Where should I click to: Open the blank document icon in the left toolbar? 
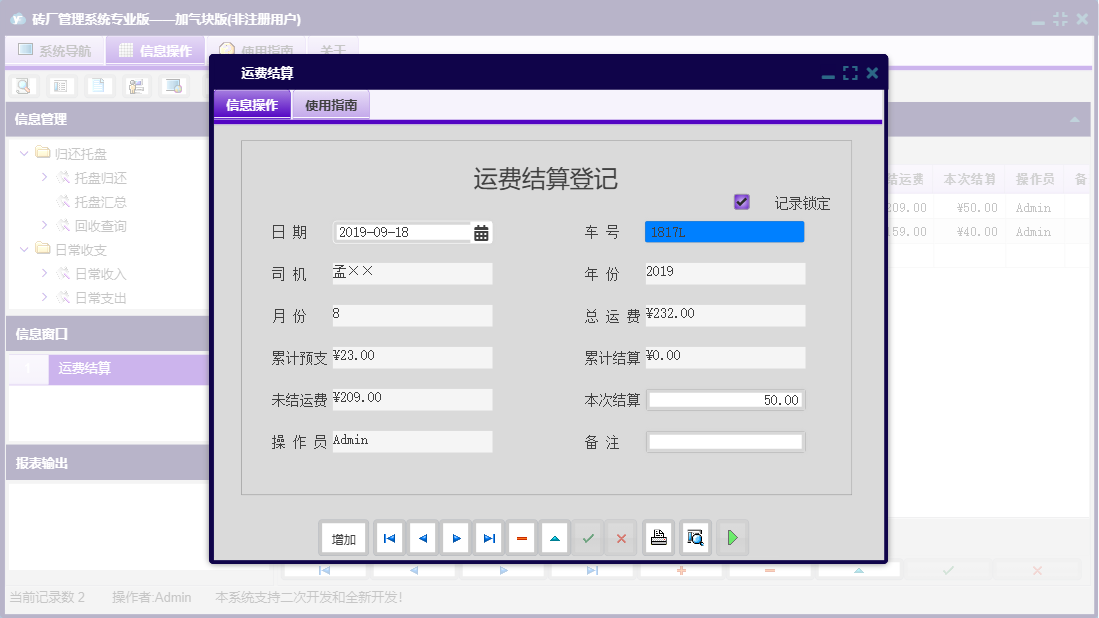click(x=97, y=86)
